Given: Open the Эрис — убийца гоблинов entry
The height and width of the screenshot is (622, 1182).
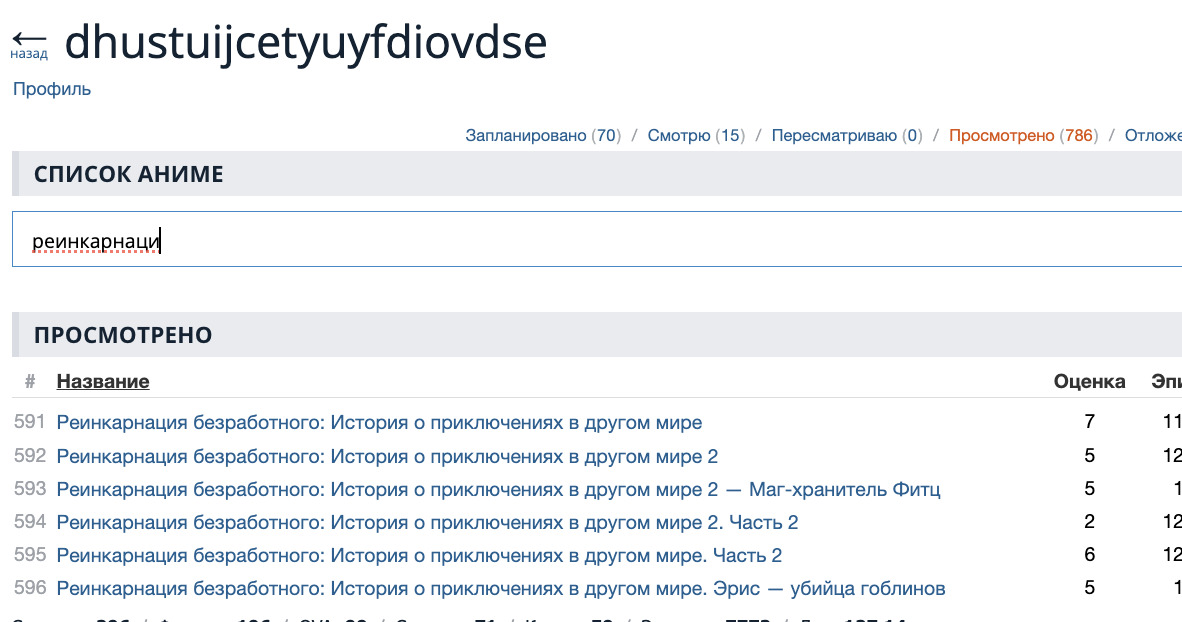Looking at the screenshot, I should tap(501, 588).
